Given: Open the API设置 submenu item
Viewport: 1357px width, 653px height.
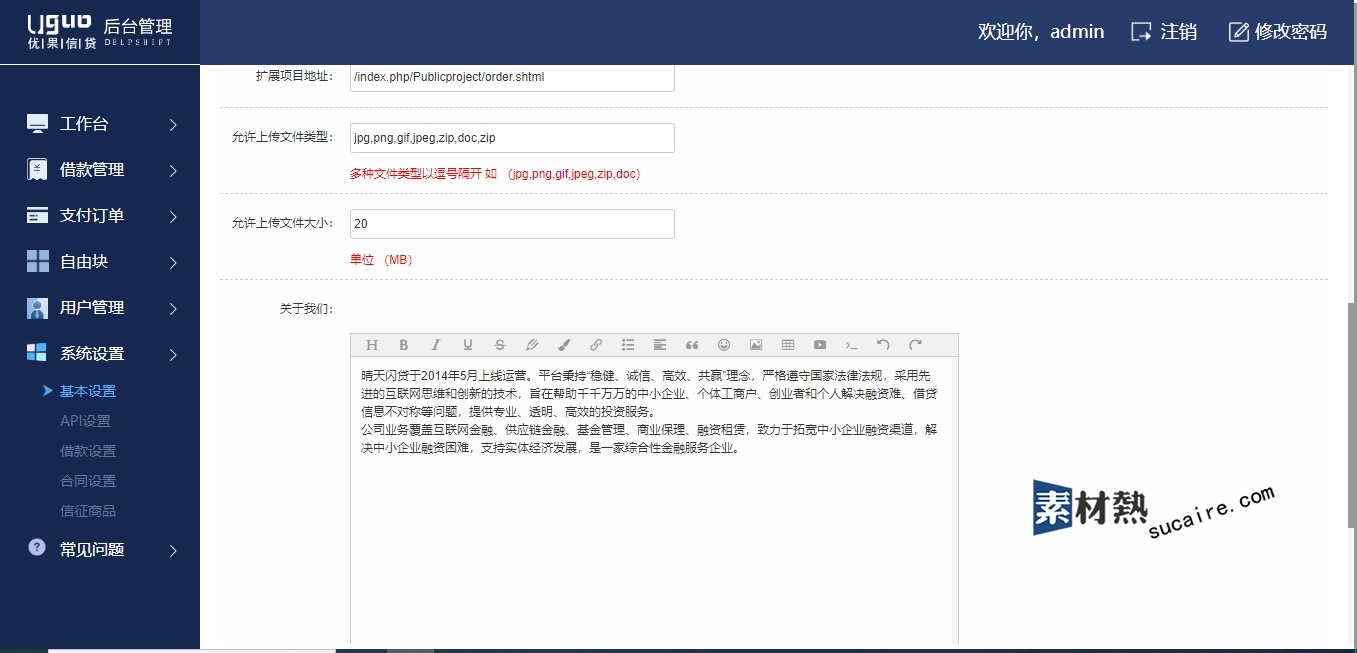Looking at the screenshot, I should [85, 421].
